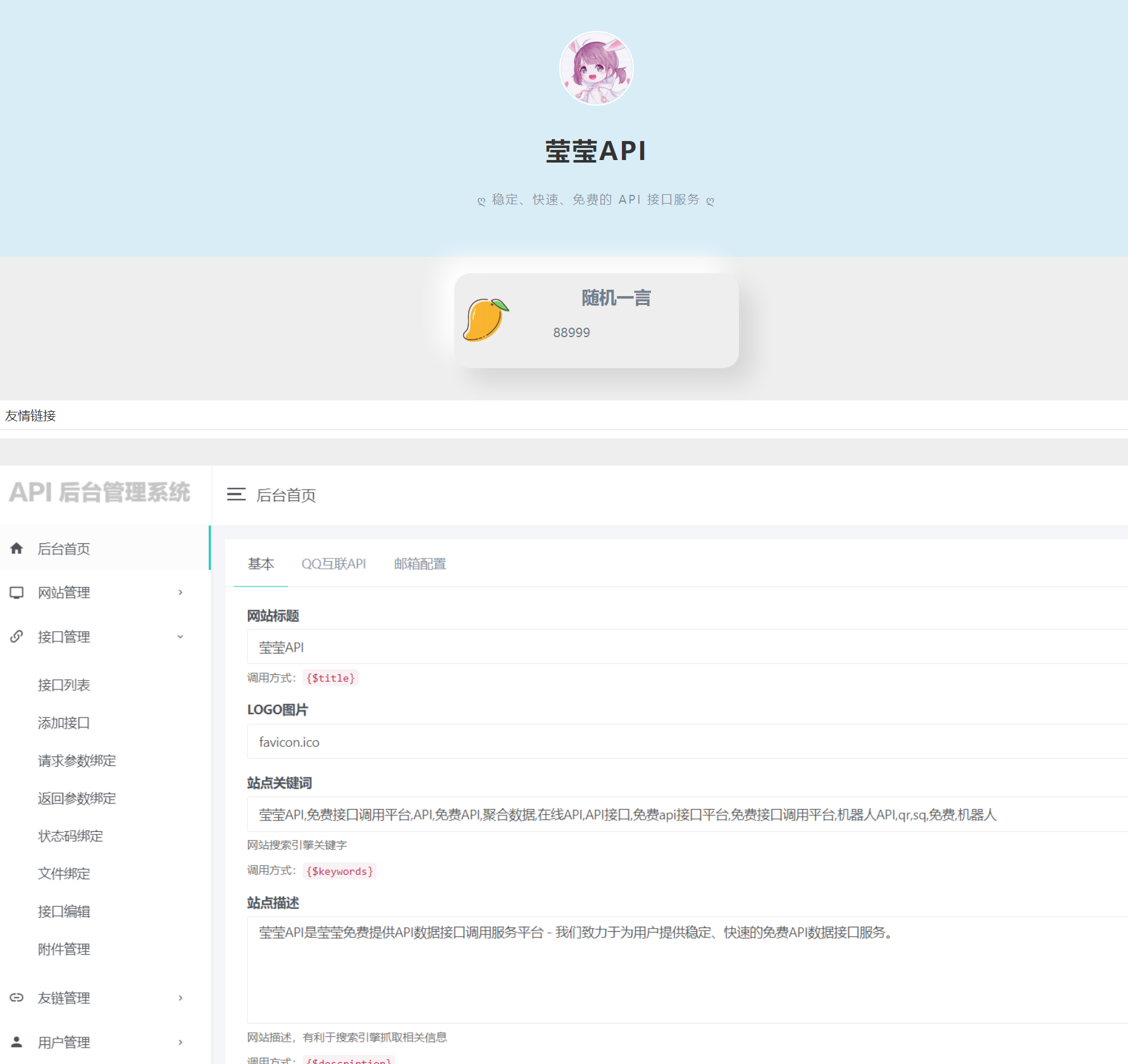
Task: Click the monitor icon for 网站管理
Action: pos(16,592)
